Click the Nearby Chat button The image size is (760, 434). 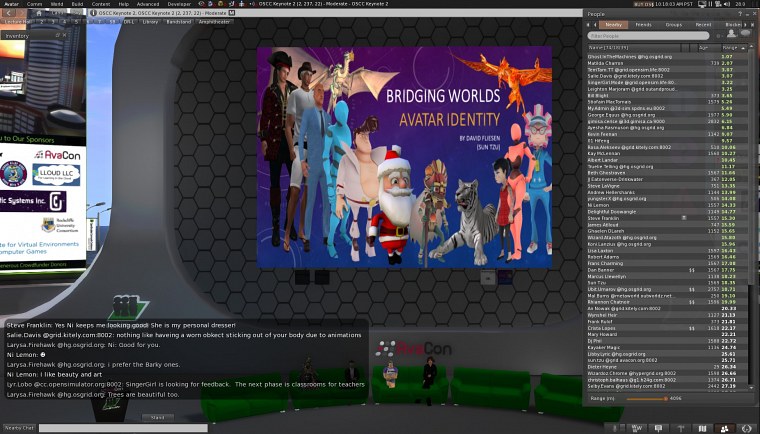(19, 427)
